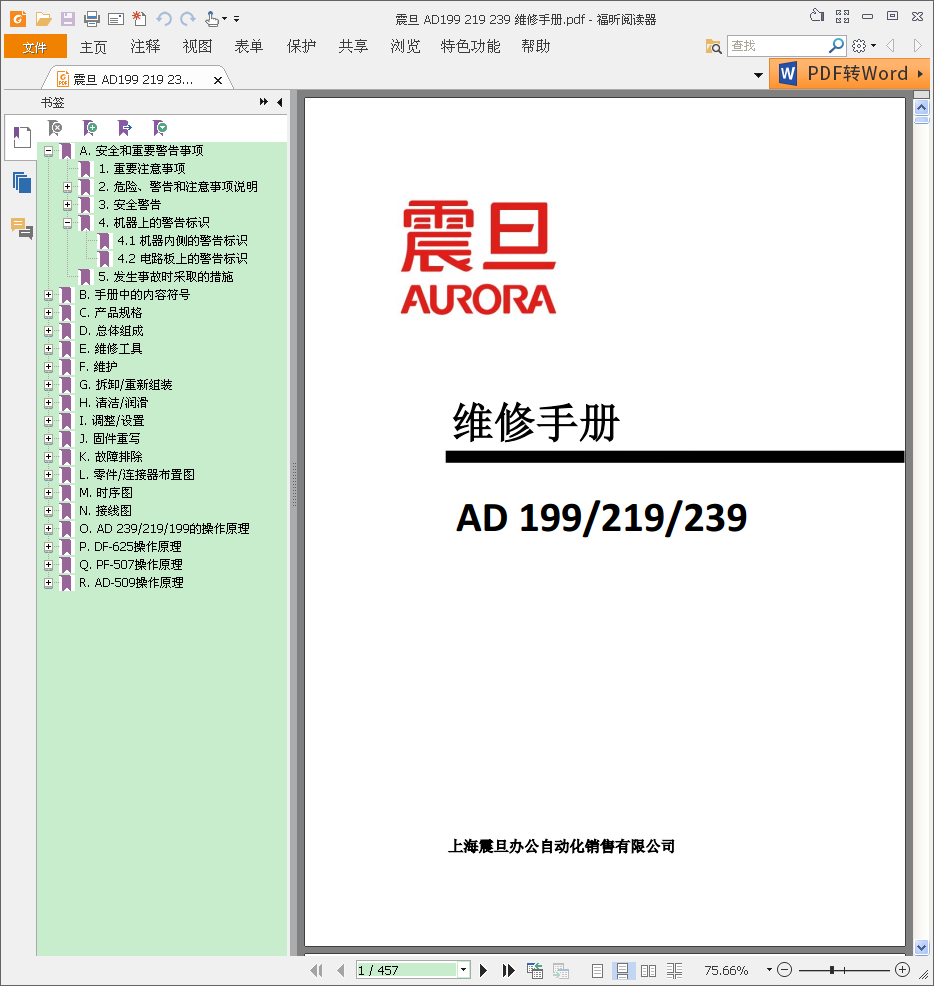This screenshot has height=986, width=934.
Task: Click the Print icon in quick toolbar
Action: coord(92,19)
